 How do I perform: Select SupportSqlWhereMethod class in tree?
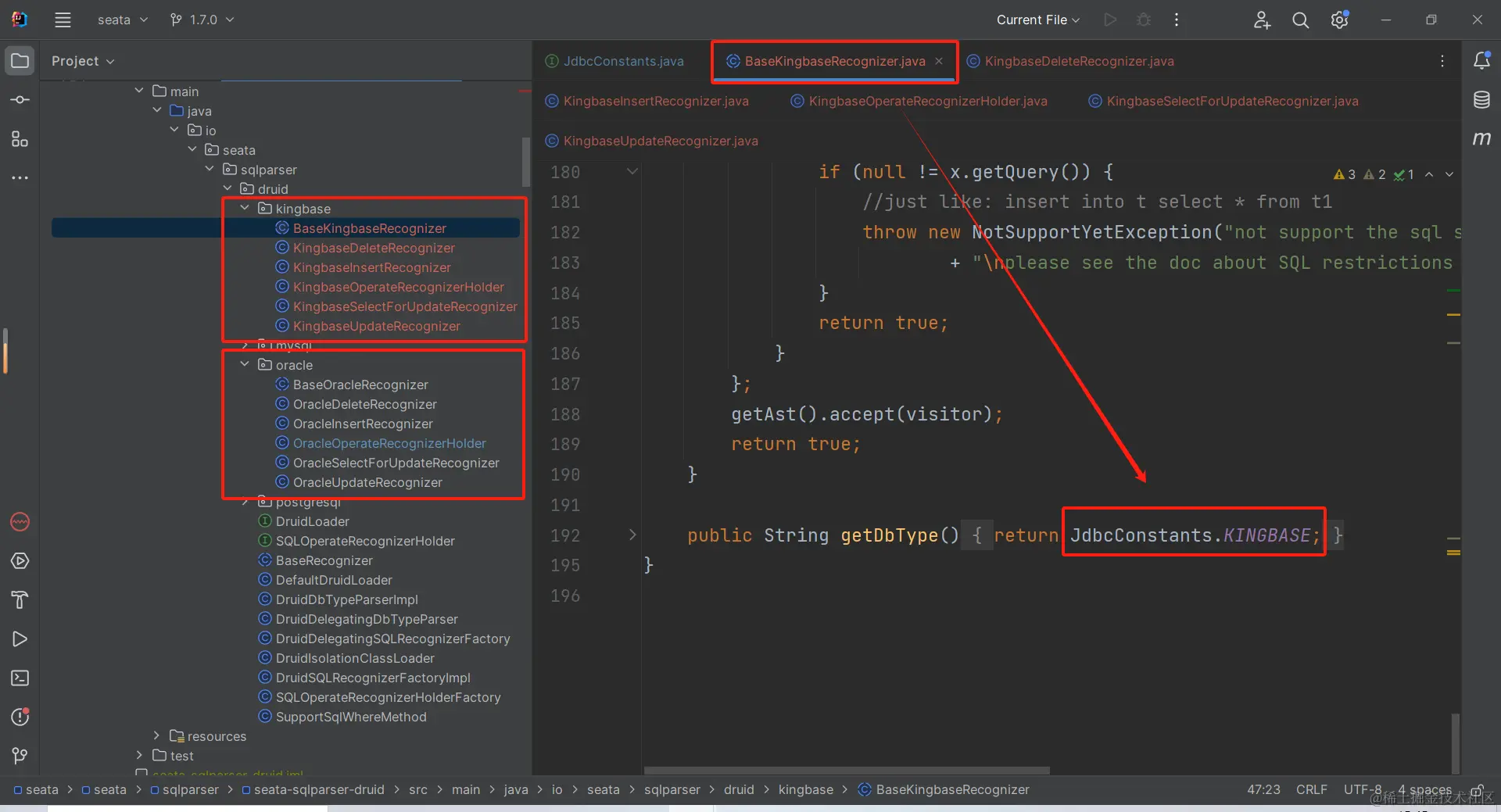(351, 717)
